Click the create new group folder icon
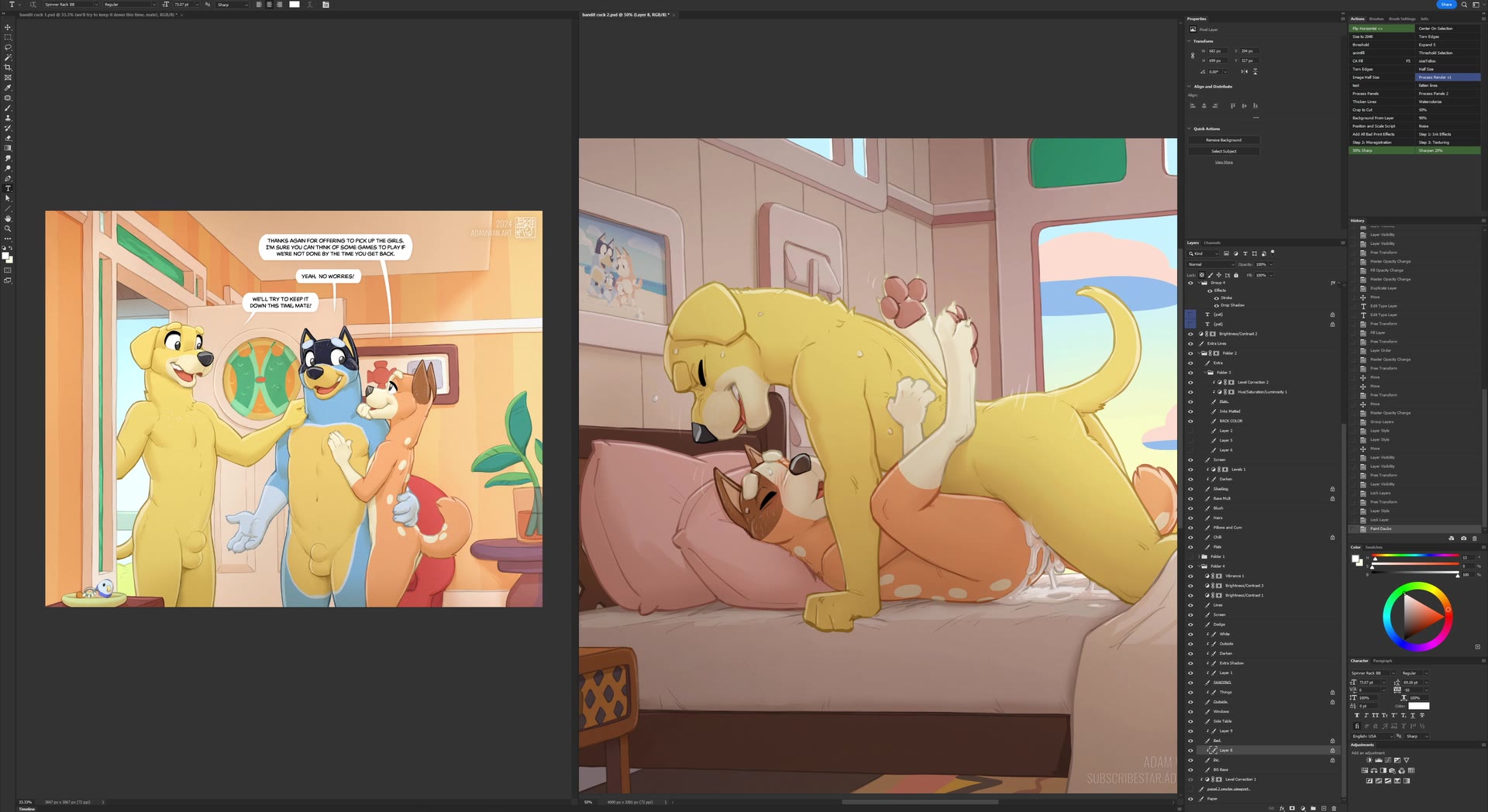Viewport: 1488px width, 812px height. (x=1313, y=808)
